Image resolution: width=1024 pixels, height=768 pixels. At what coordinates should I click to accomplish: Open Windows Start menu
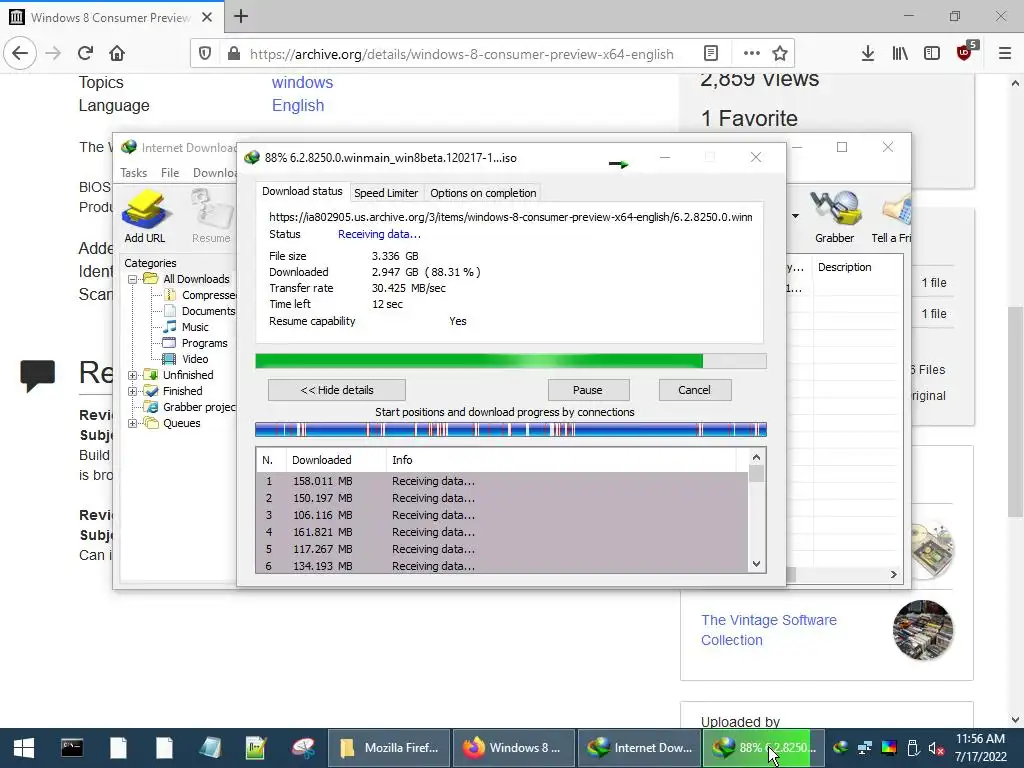click(x=24, y=748)
